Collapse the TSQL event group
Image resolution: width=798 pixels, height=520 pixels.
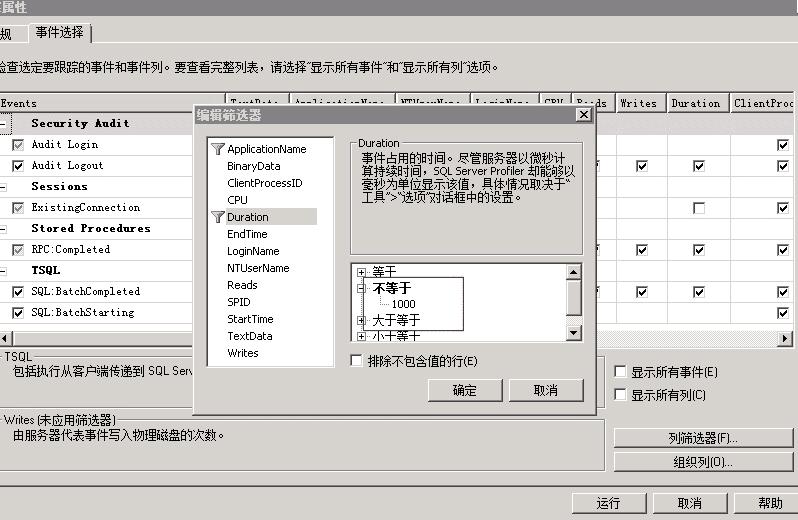(3, 271)
